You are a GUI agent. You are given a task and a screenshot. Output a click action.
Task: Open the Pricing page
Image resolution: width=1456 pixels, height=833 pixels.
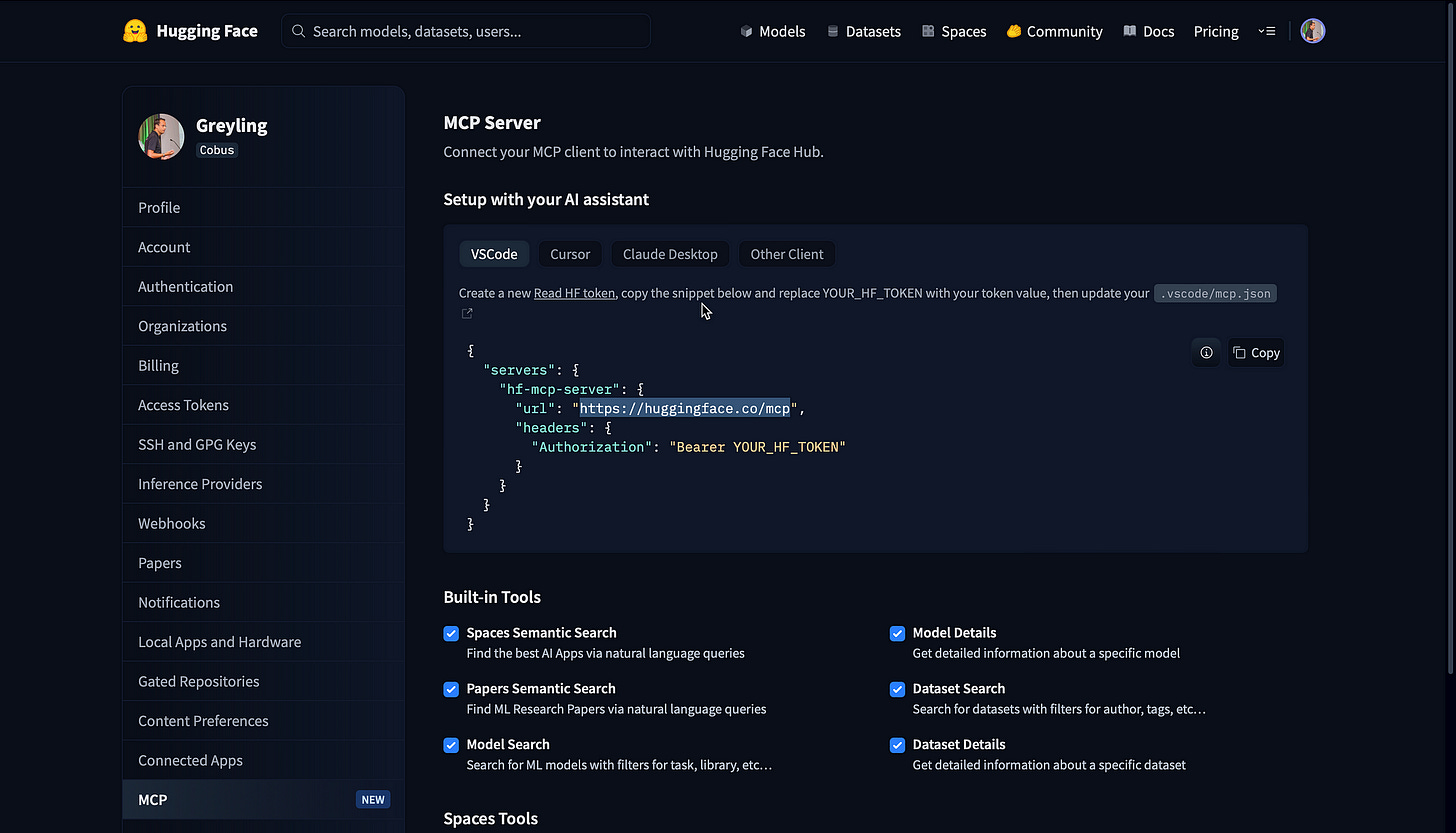(1216, 31)
